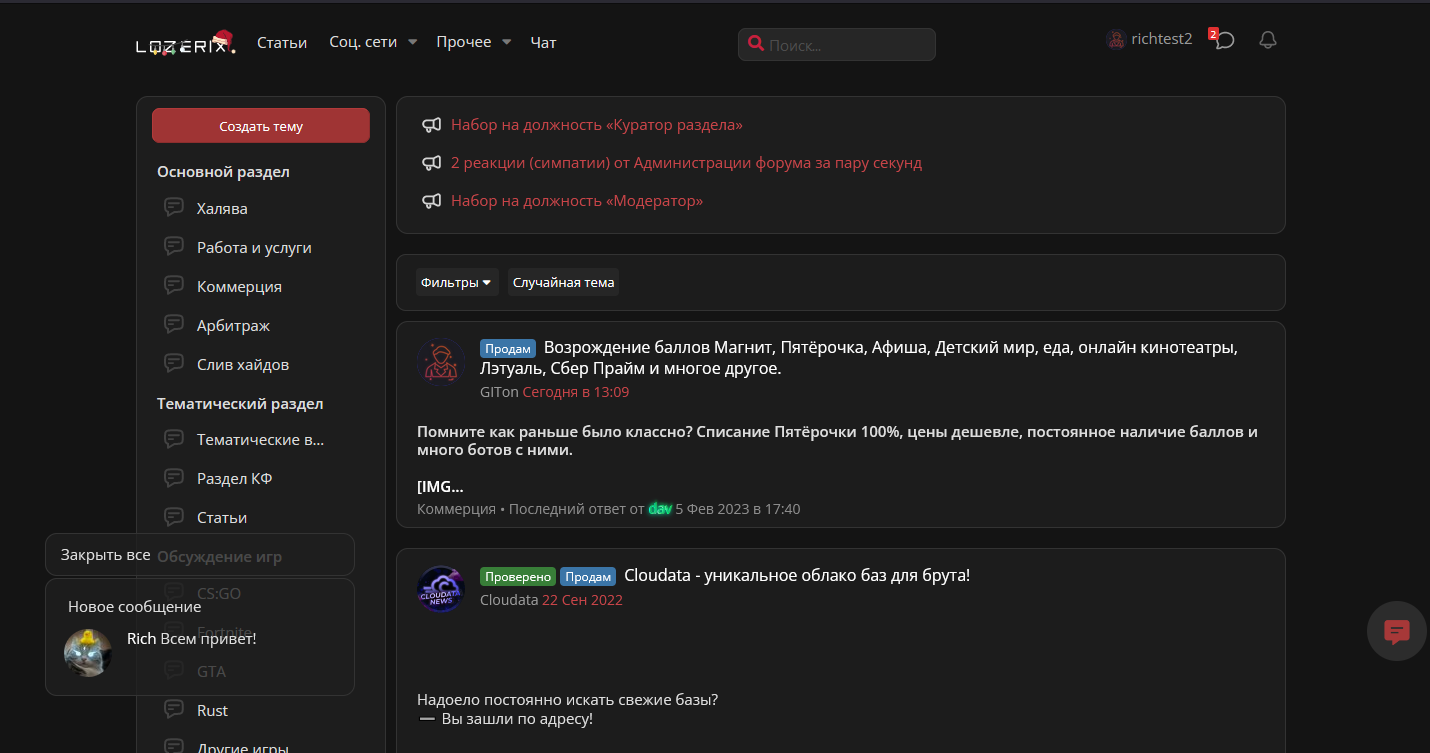
Task: Open the Новое сообщение popup from Rich
Action: coord(200,637)
